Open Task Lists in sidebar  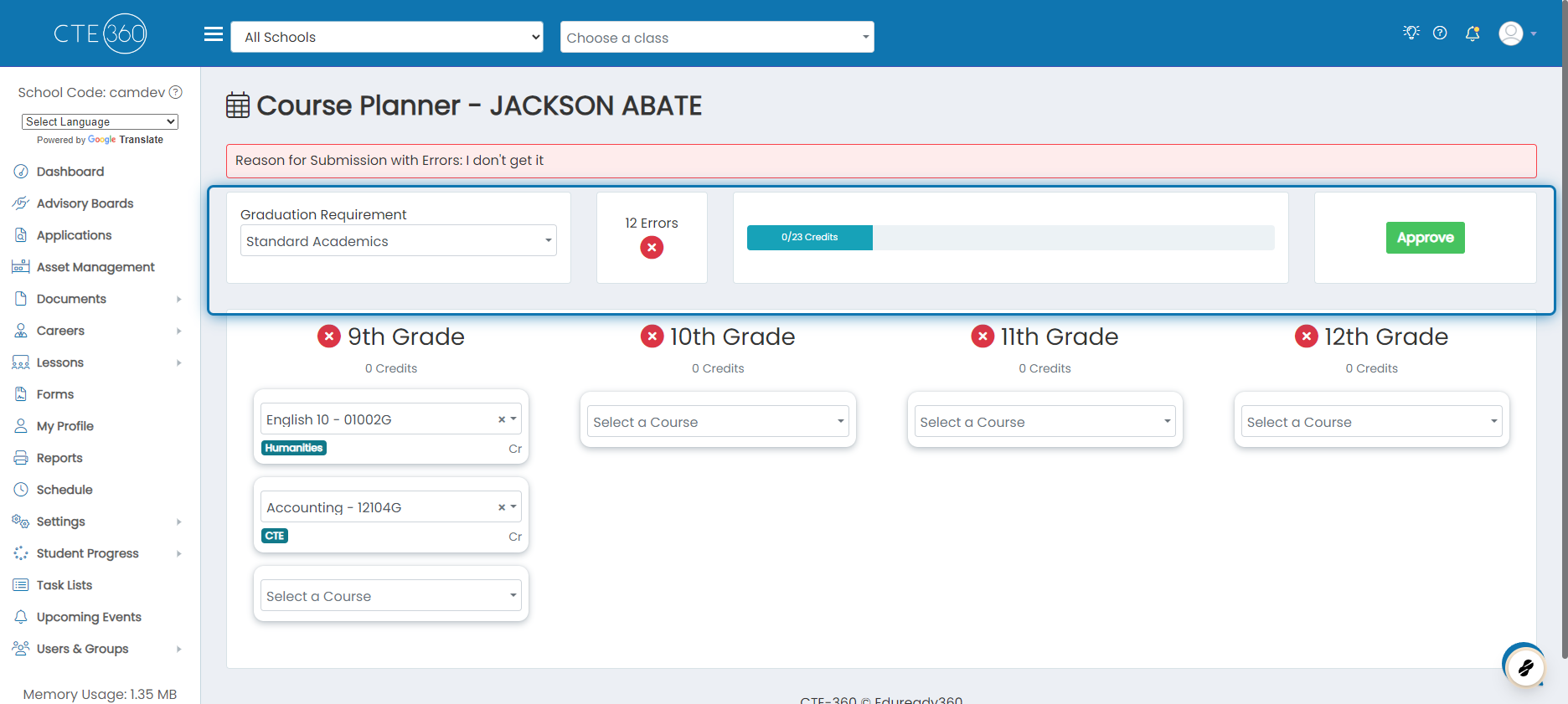click(x=64, y=585)
